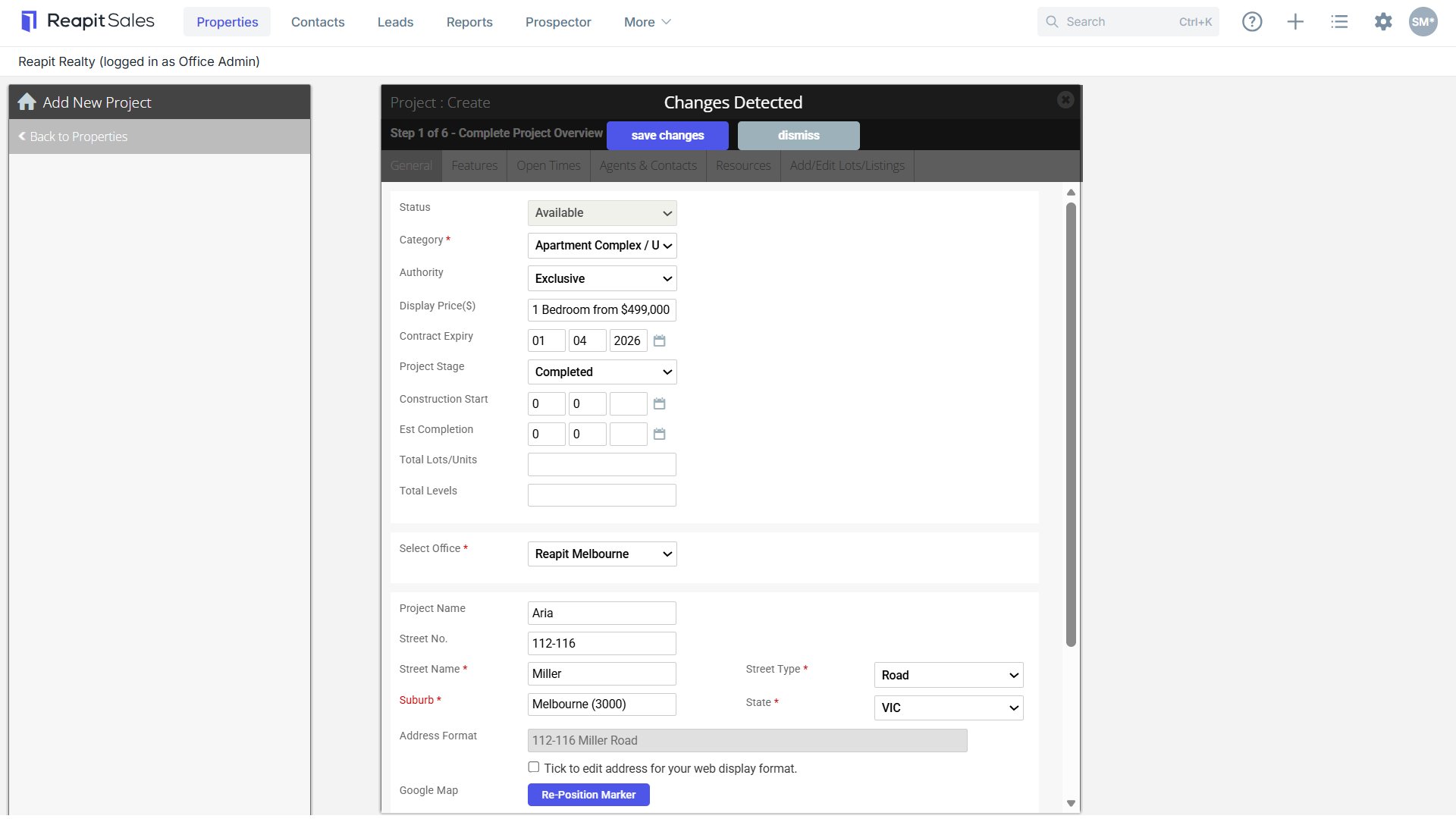Click the Total Lots/Units input field
The height and width of the screenshot is (819, 1456).
tap(602, 465)
